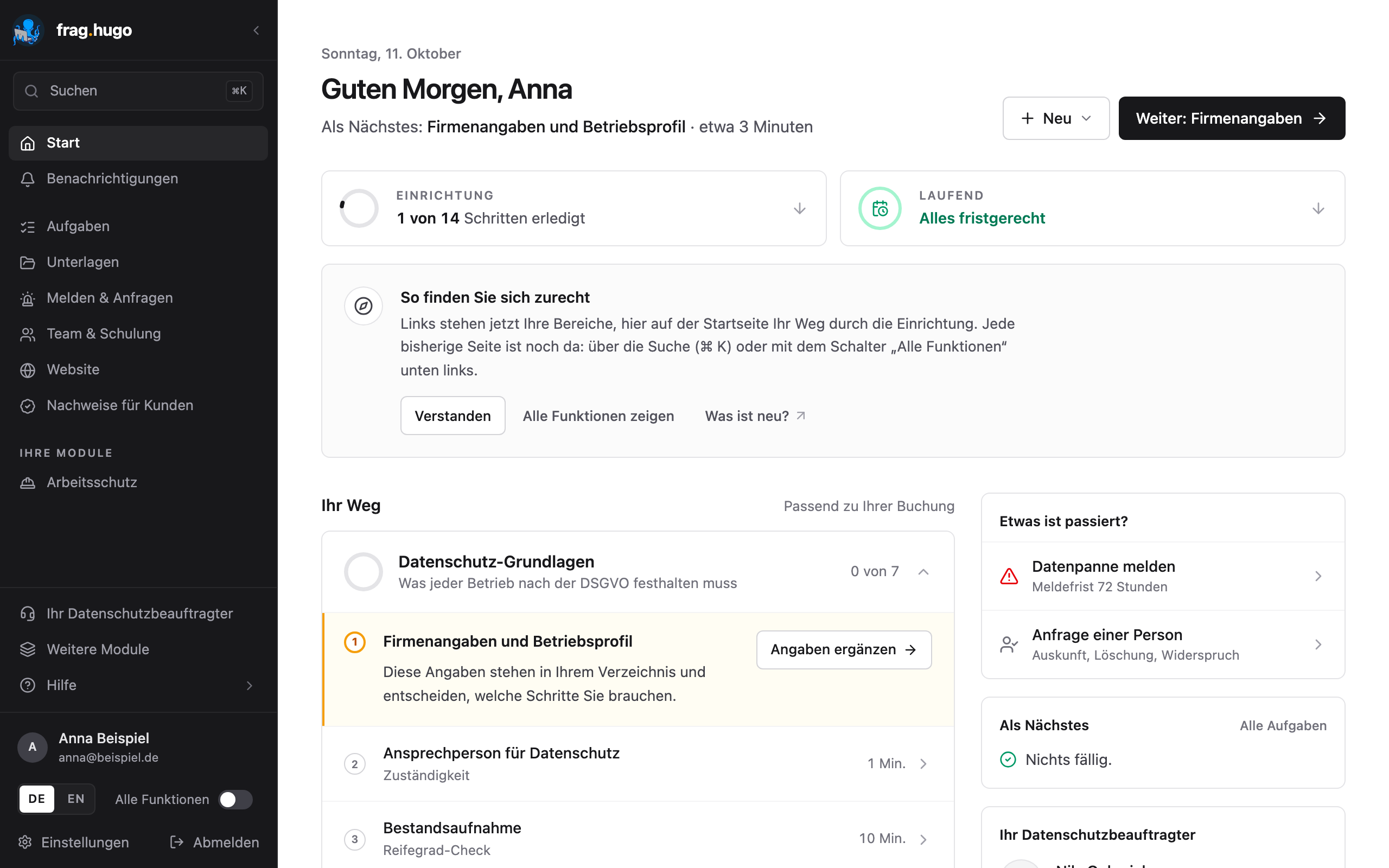
Task: Click Weiter: Firmenangaben button
Action: [1231, 118]
